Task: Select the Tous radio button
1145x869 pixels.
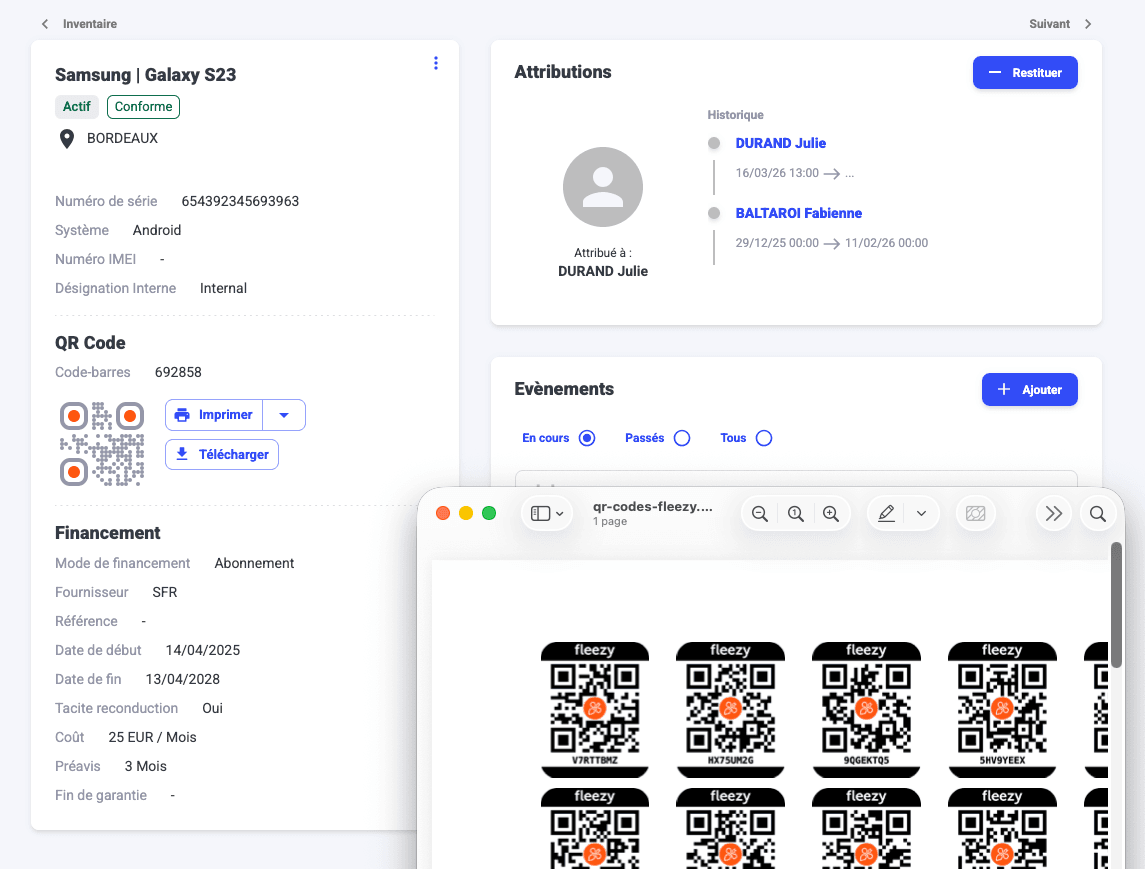Action: point(764,438)
